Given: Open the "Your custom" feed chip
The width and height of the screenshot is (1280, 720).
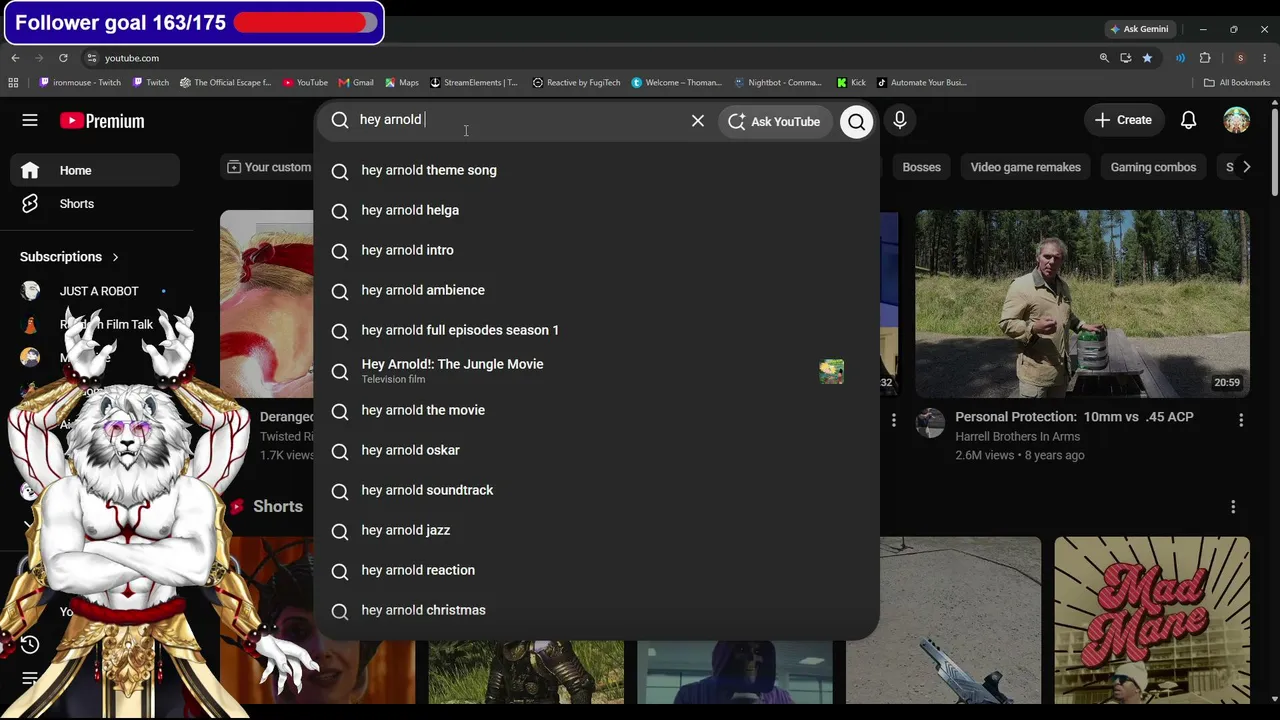Looking at the screenshot, I should (x=269, y=167).
